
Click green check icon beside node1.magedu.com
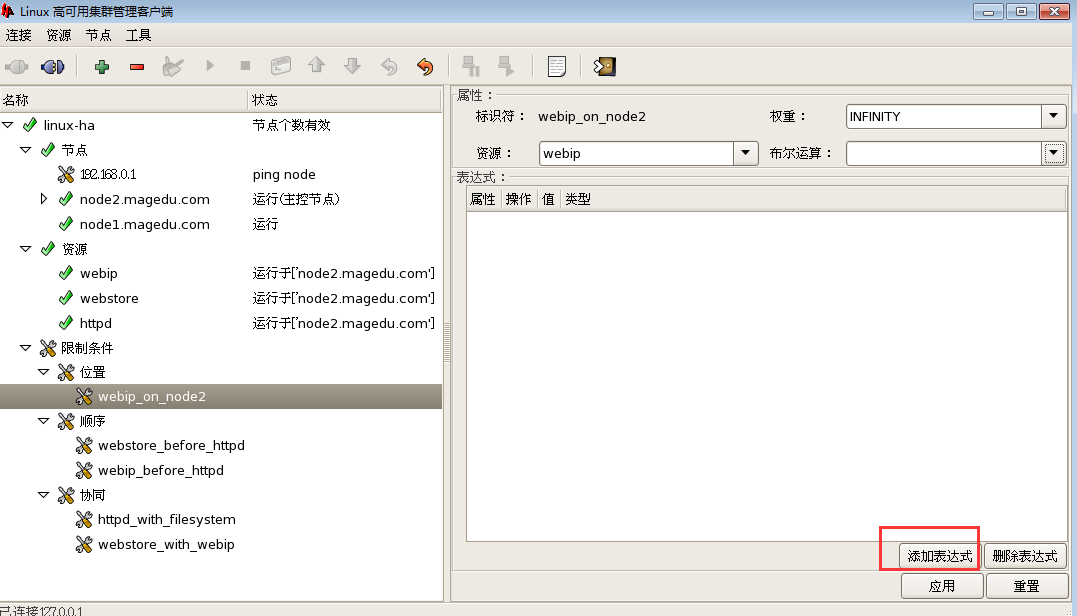[66, 224]
